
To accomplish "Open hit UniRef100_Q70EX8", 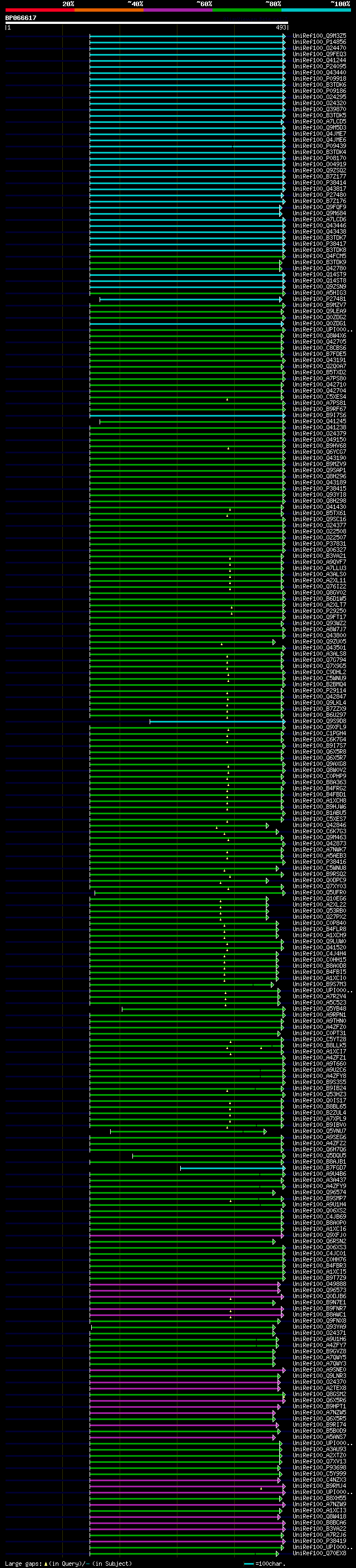I will coord(319,1553).
